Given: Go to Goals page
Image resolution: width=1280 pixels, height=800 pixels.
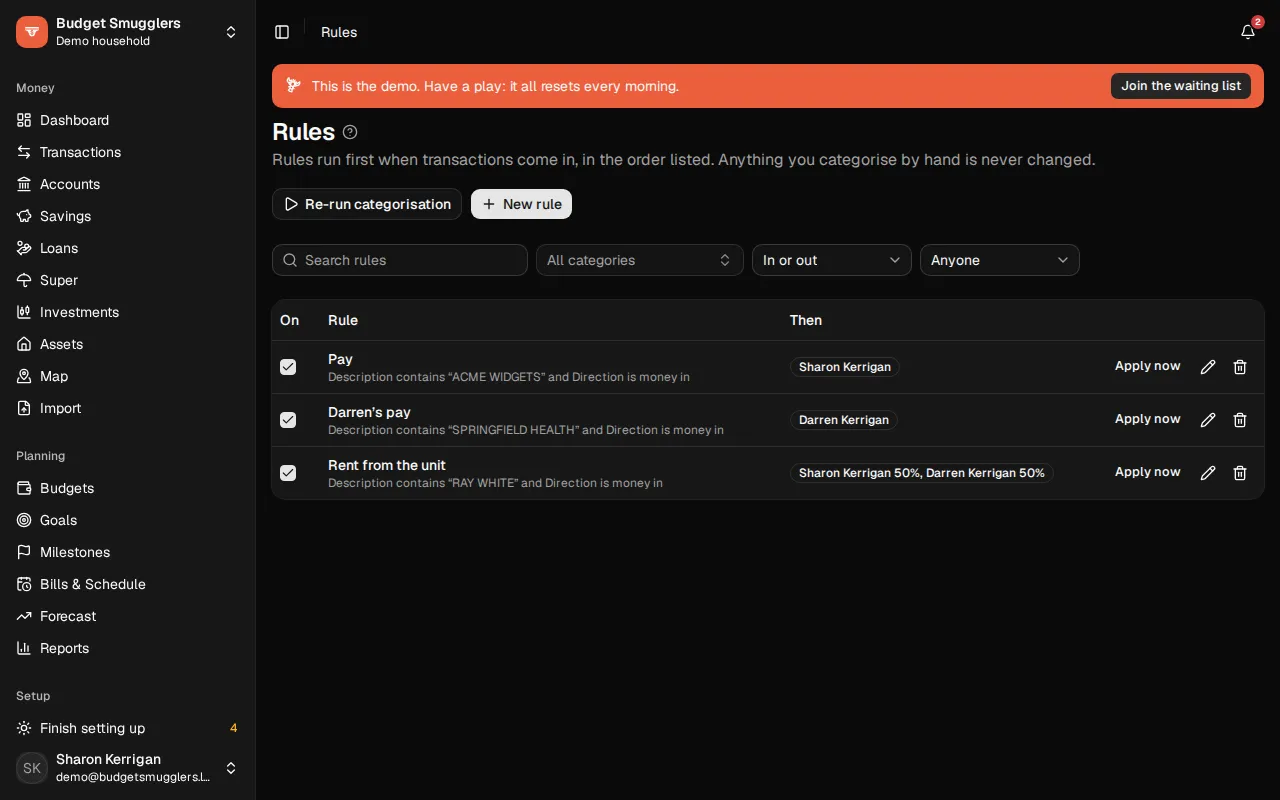Looking at the screenshot, I should [x=128, y=520].
